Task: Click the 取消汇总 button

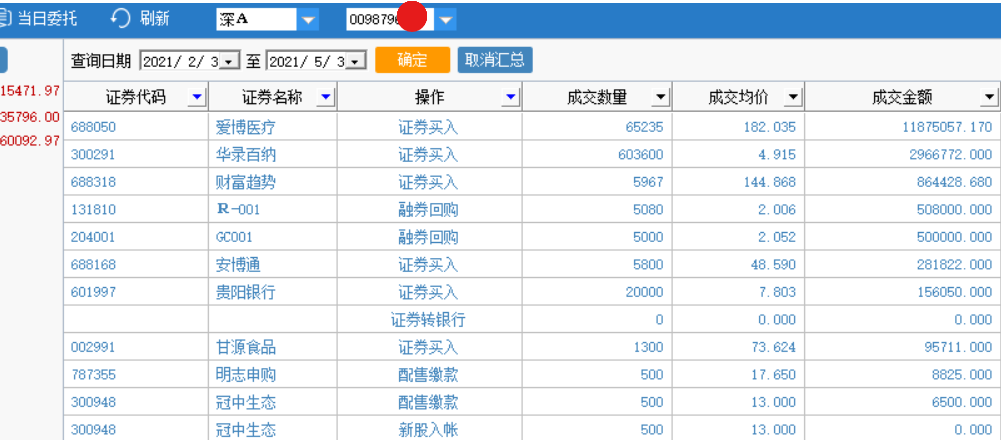Action: [495, 60]
